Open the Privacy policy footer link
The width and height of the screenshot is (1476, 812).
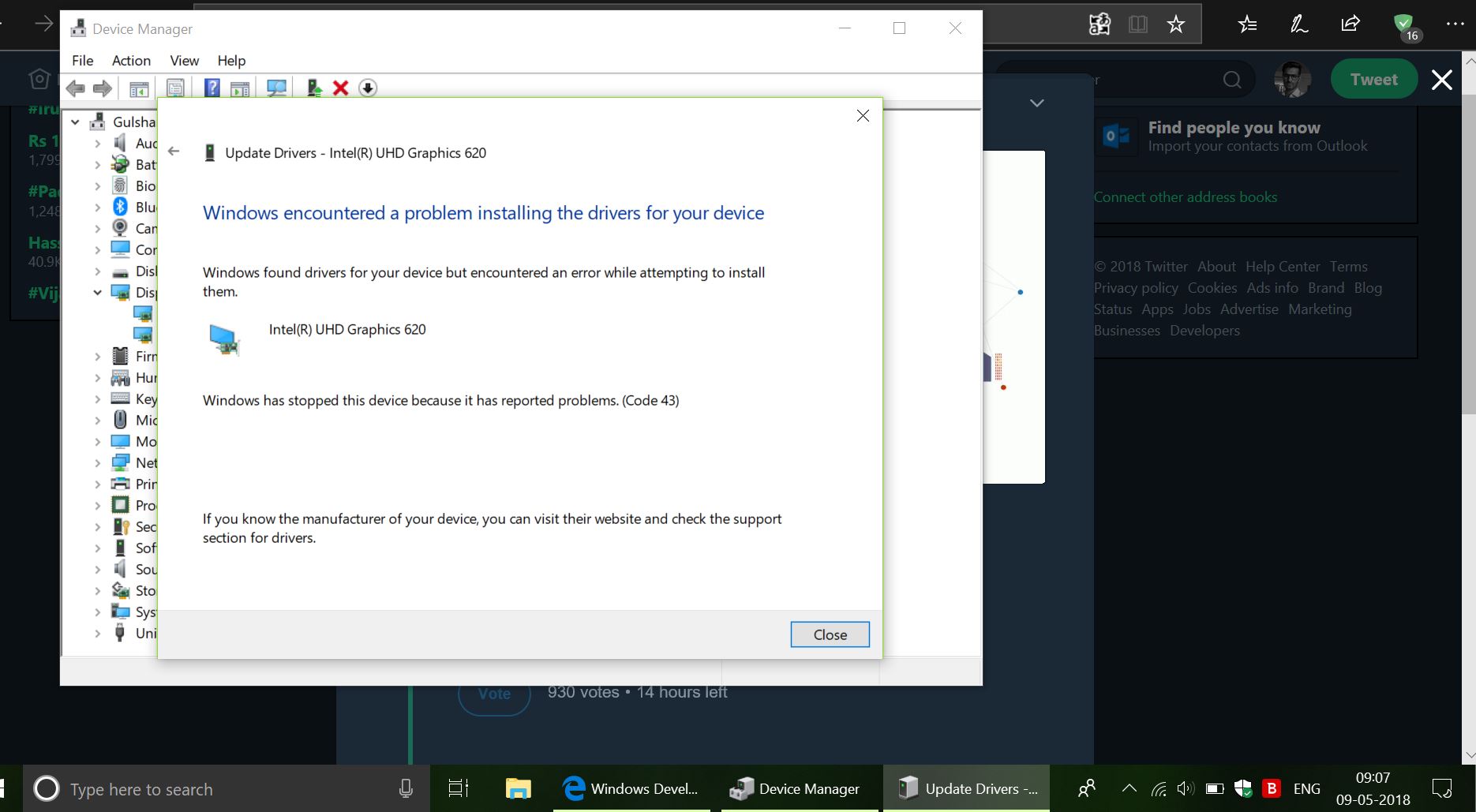tap(1136, 288)
